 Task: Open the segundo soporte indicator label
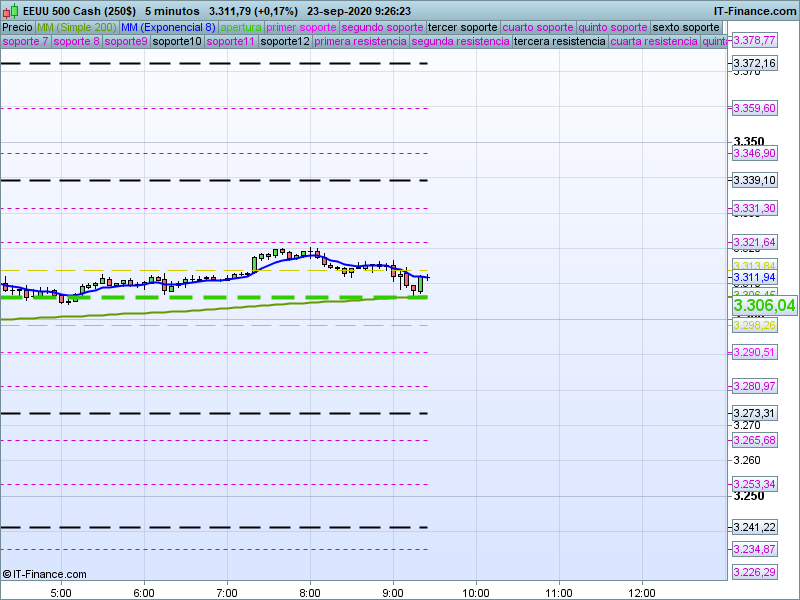coord(382,27)
